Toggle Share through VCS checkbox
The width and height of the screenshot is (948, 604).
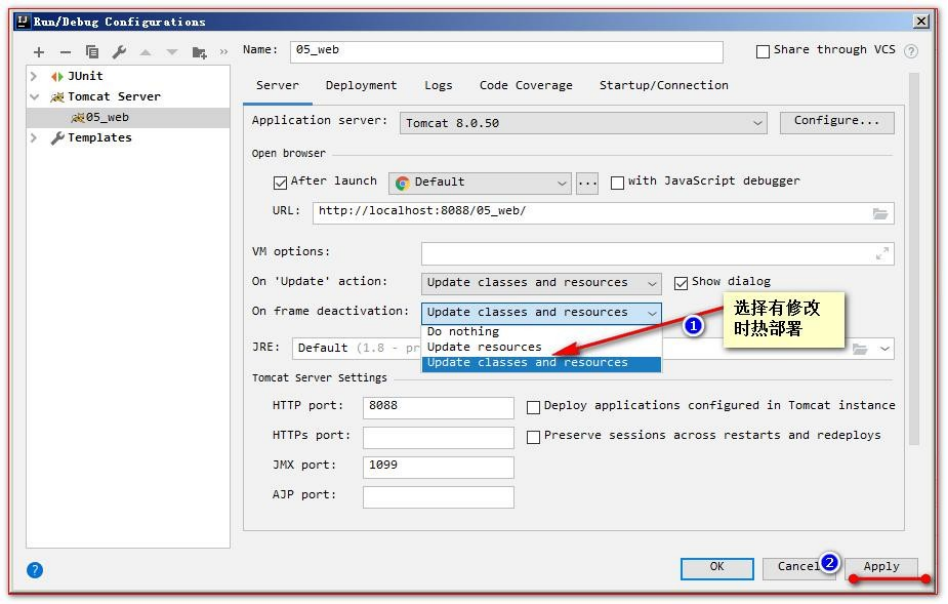[763, 51]
